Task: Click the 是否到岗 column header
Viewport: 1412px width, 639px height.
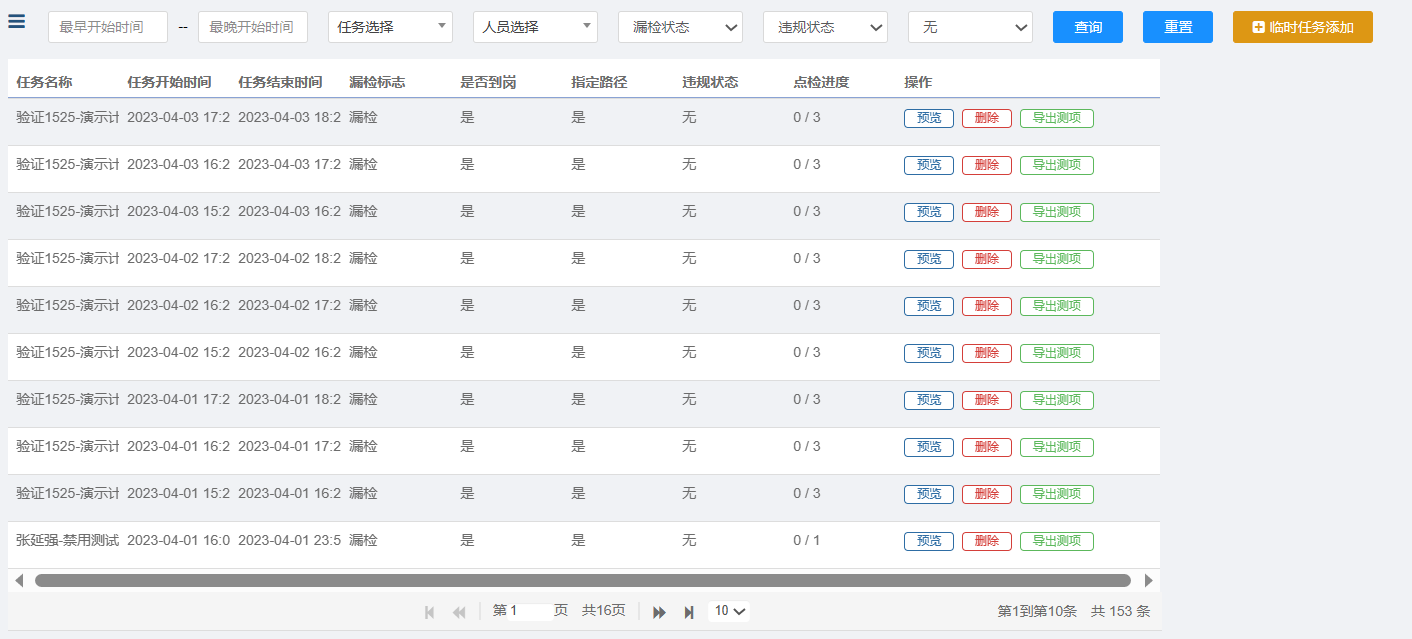Action: [x=488, y=82]
